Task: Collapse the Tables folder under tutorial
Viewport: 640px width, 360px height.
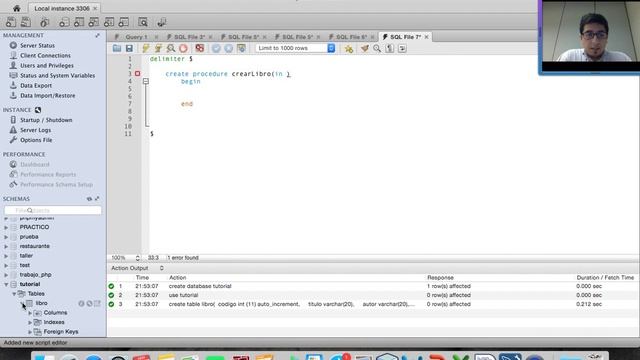Action: (14, 294)
